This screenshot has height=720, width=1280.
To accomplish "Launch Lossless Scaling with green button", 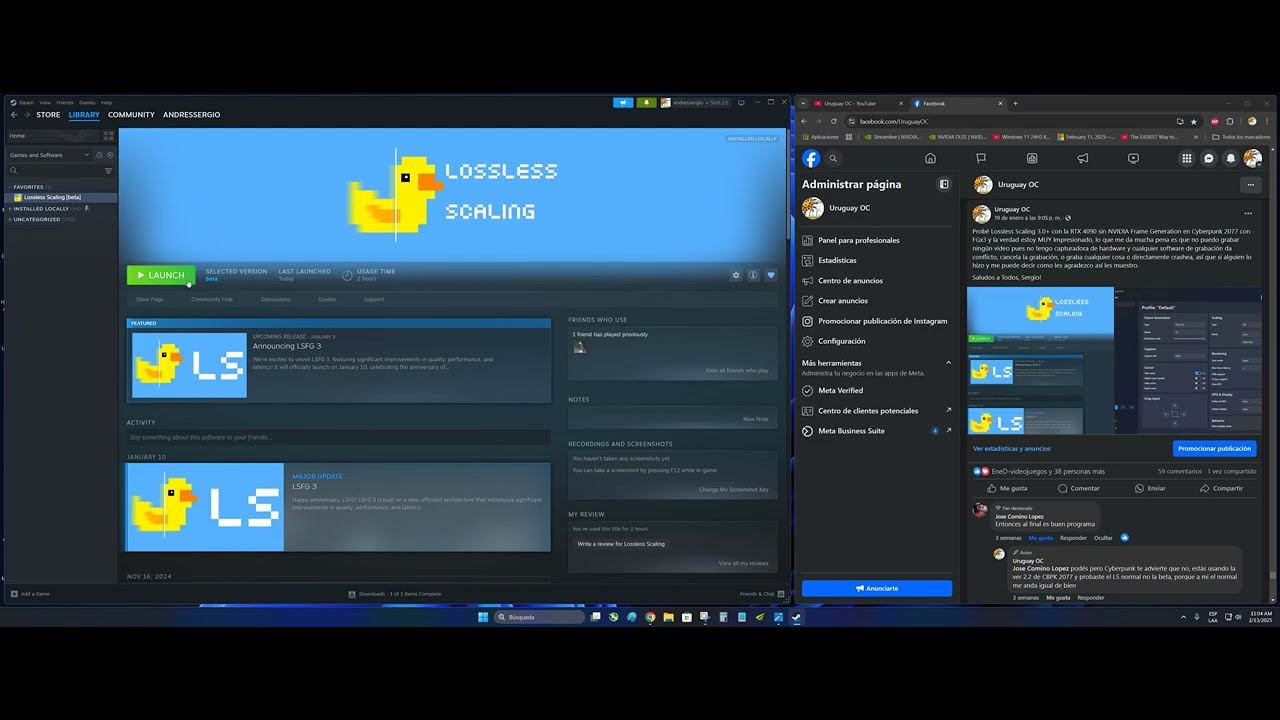I will pos(160,275).
